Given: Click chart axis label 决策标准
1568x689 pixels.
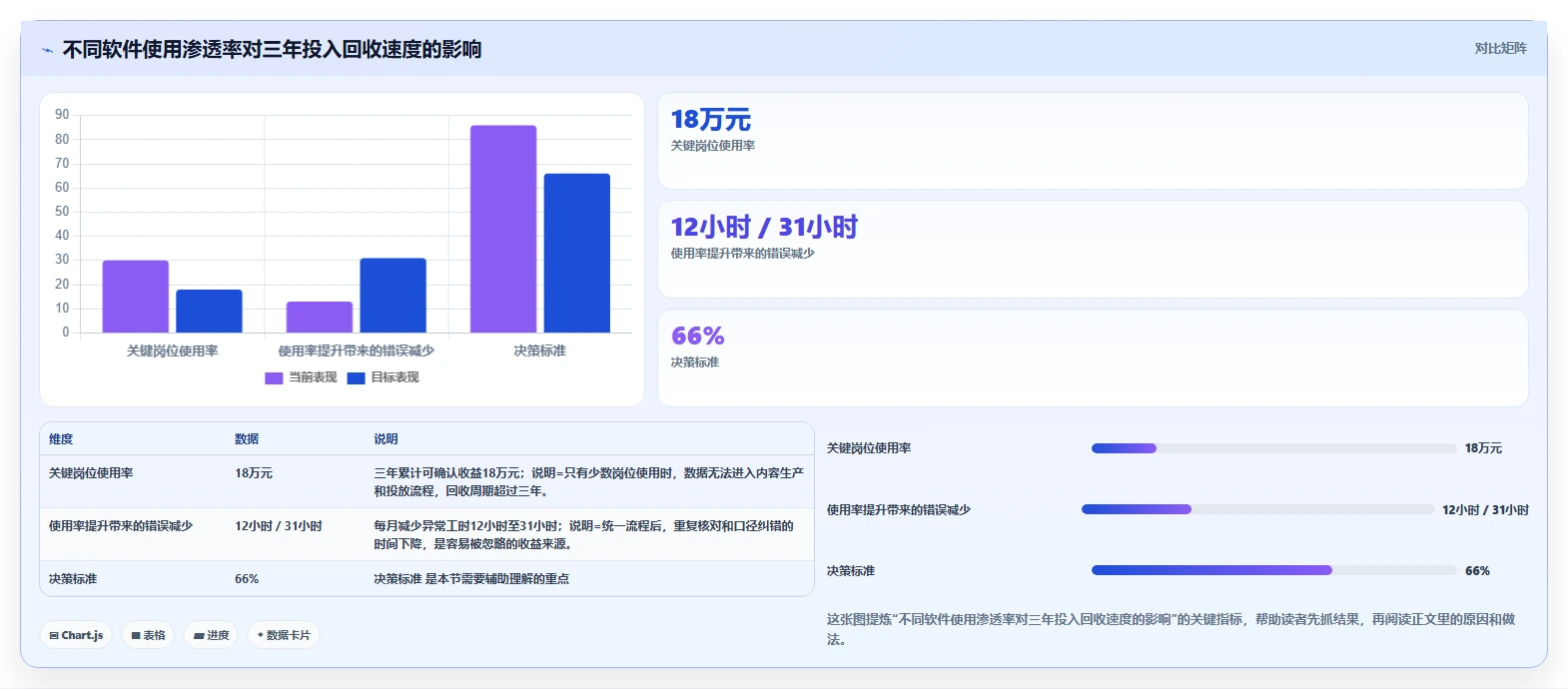Looking at the screenshot, I should tap(540, 351).
